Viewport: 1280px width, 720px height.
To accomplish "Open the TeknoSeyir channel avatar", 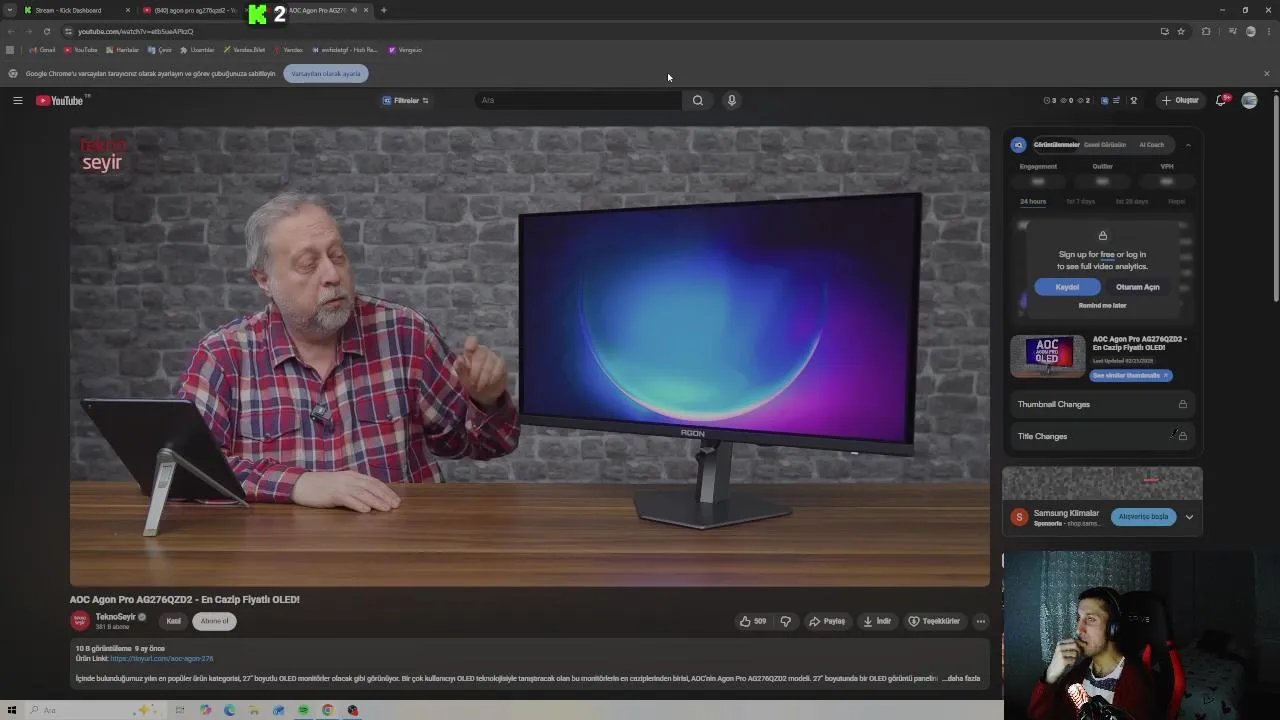I will (x=80, y=621).
